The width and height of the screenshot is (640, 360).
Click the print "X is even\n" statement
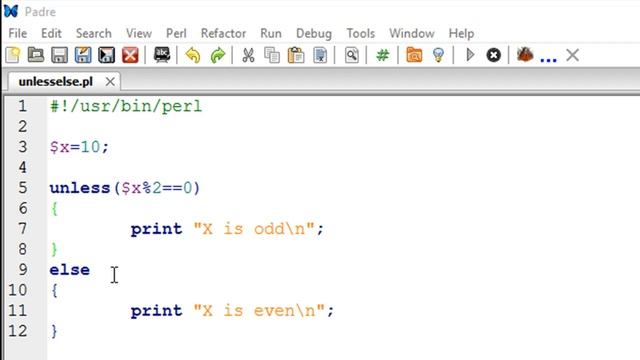point(232,311)
